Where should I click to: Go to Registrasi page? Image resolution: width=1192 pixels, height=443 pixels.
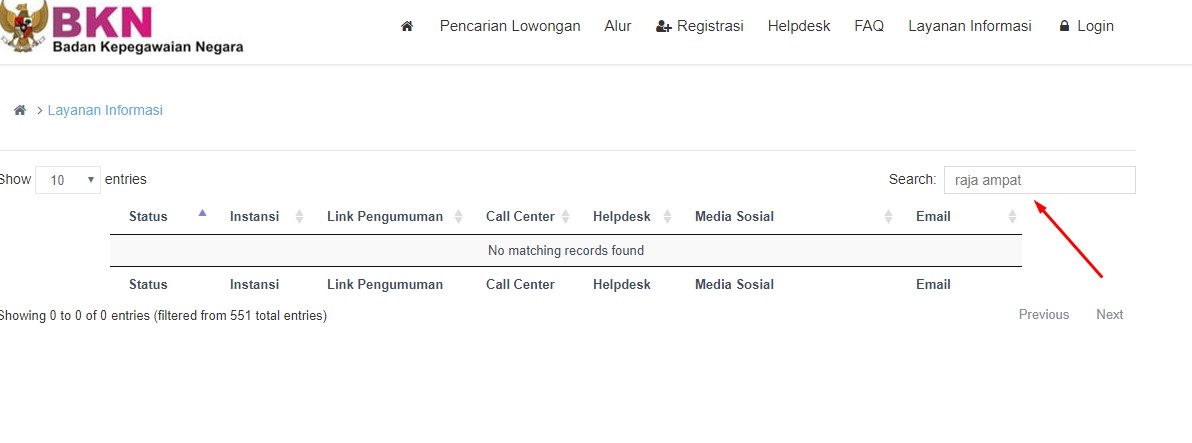(x=700, y=26)
